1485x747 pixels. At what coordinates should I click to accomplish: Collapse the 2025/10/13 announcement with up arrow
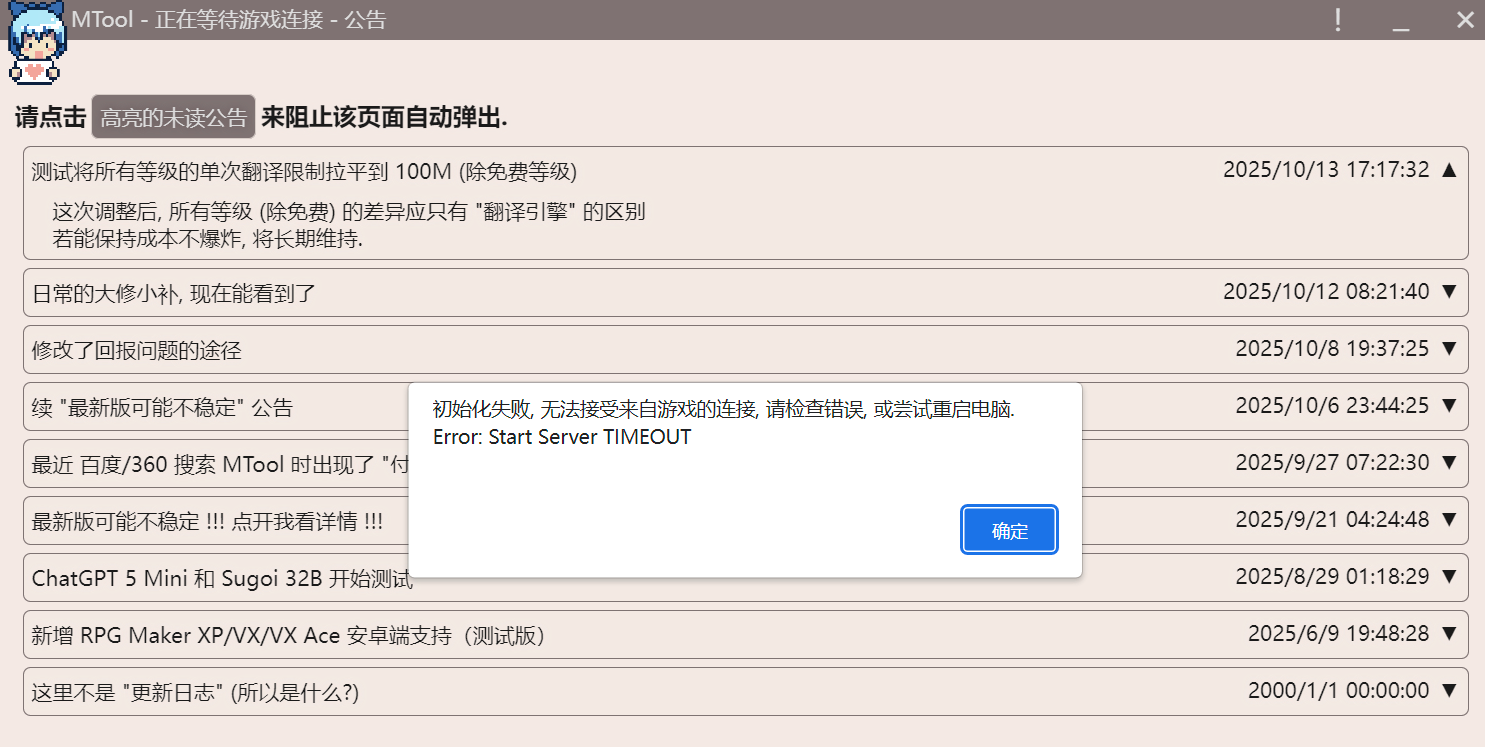pos(1449,170)
